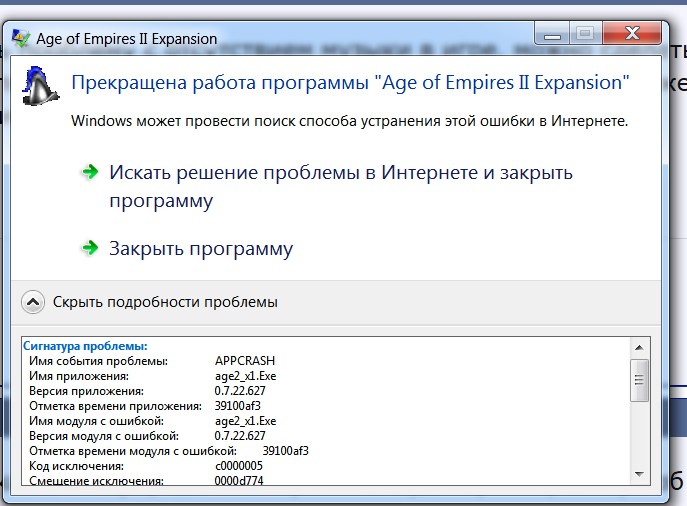
Task: Click the details scrollbar thumb
Action: [641, 380]
